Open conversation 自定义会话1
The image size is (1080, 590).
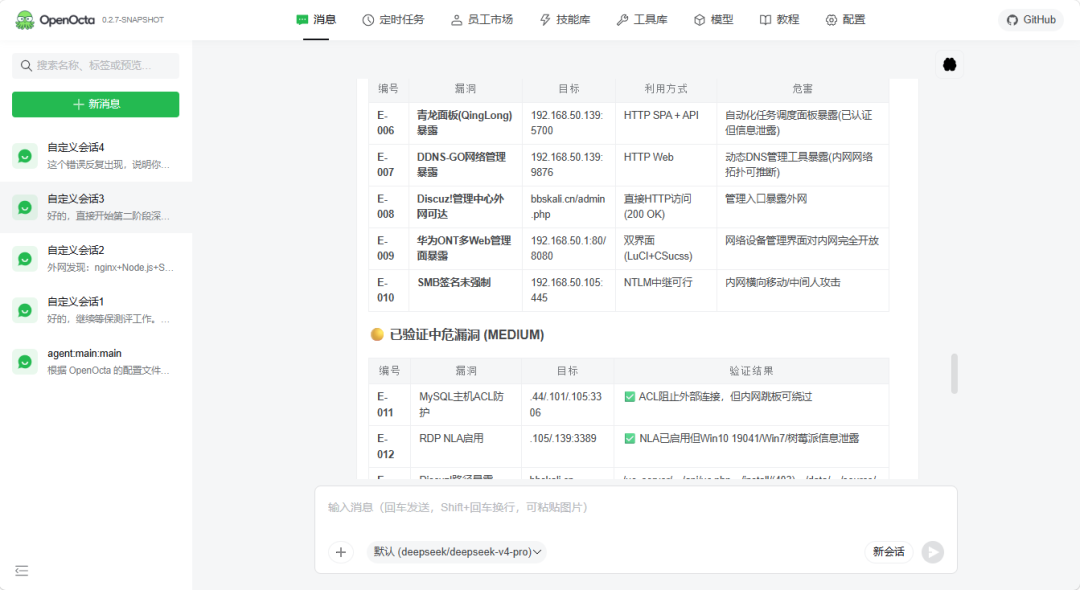96,310
